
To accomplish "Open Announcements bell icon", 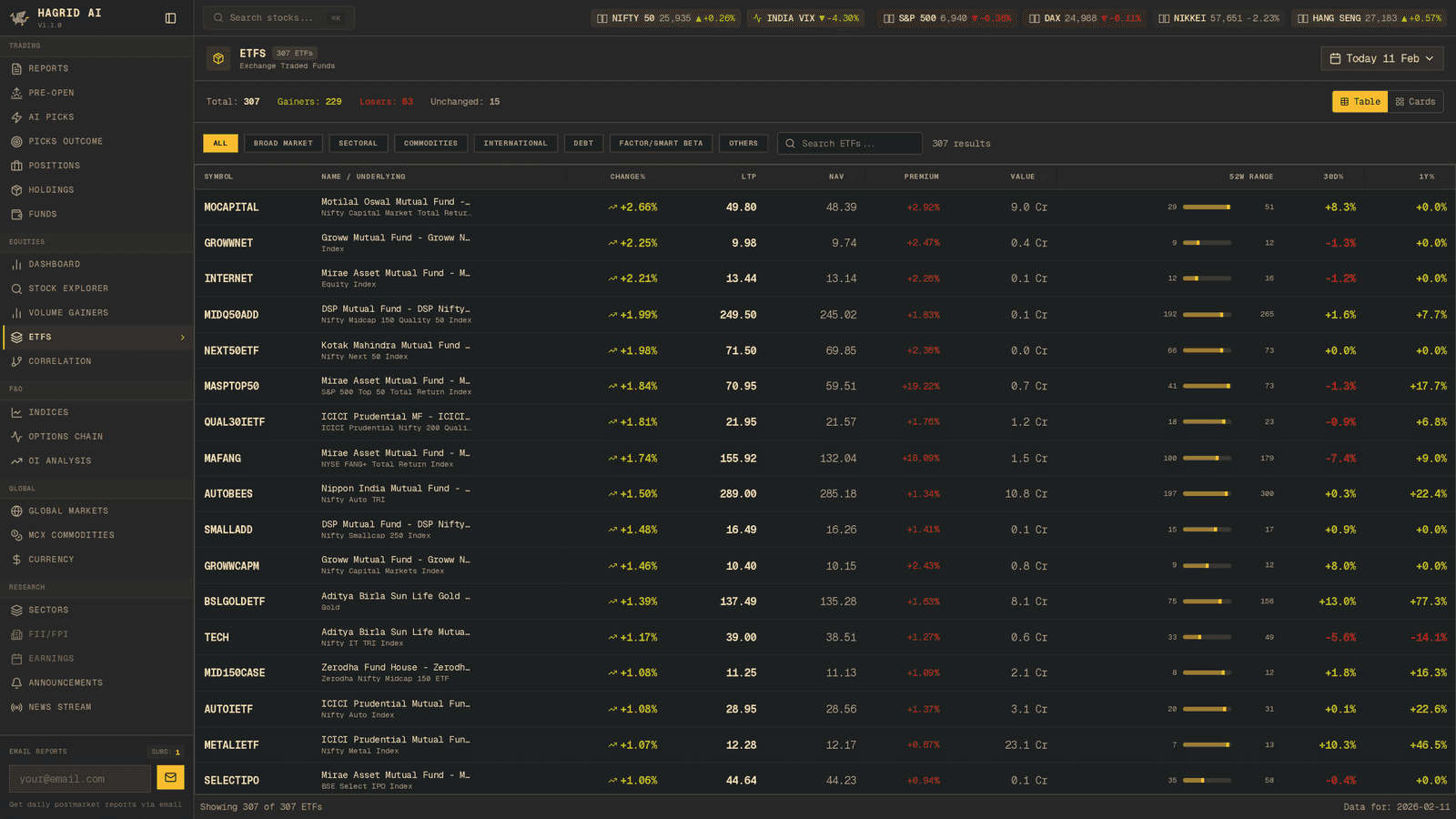I will (x=16, y=682).
